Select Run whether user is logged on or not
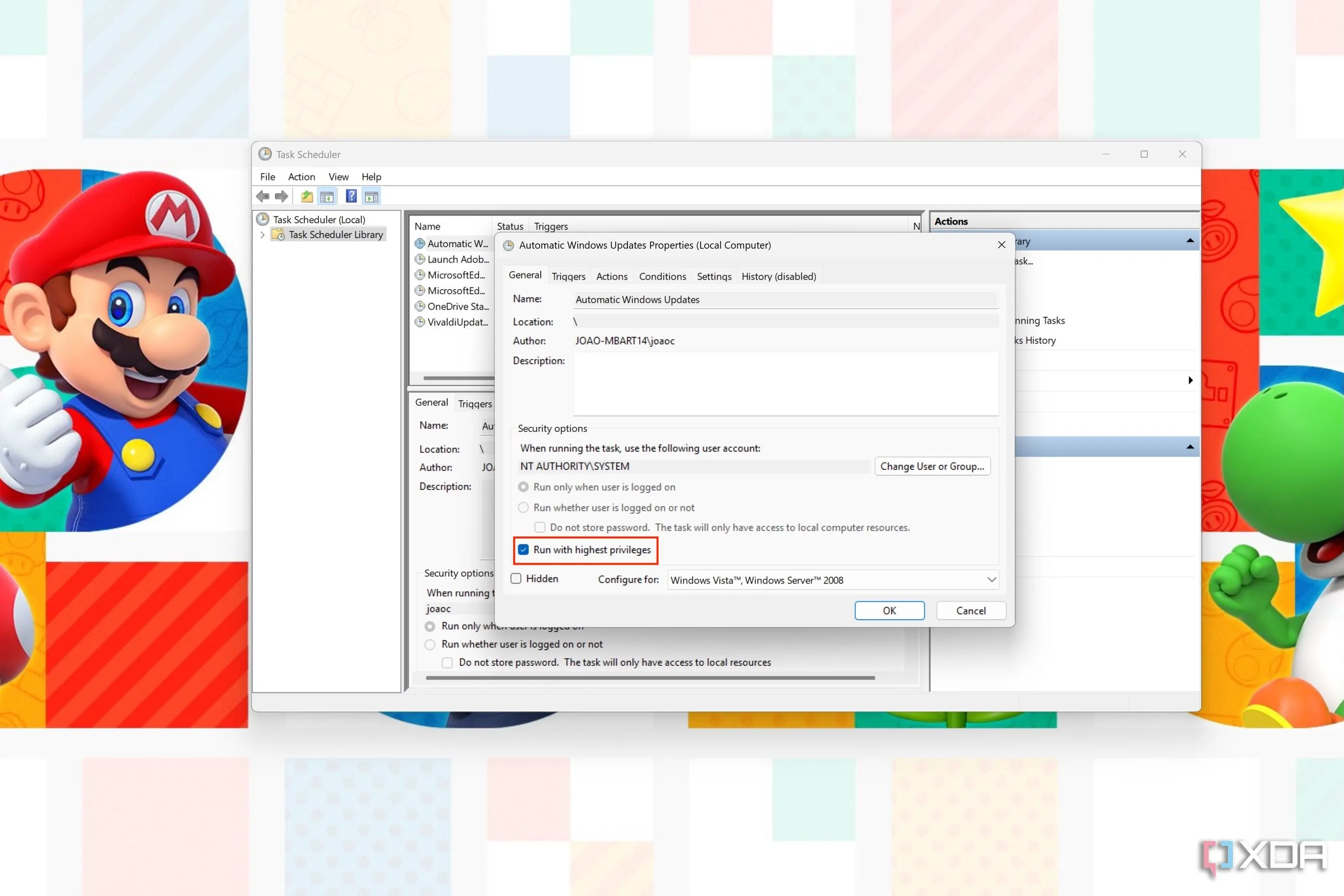The height and width of the screenshot is (896, 1344). click(x=523, y=507)
